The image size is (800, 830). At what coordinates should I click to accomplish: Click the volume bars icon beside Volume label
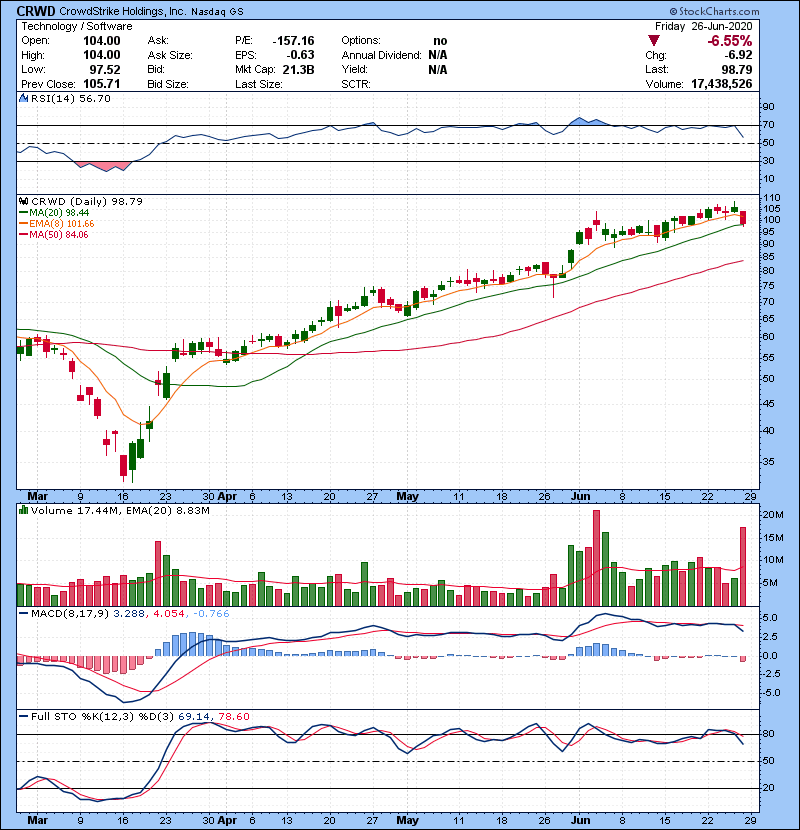pyautogui.click(x=23, y=510)
